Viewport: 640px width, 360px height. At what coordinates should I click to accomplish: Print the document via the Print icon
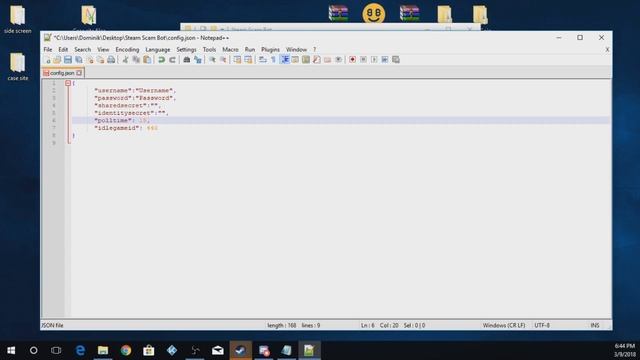click(111, 60)
